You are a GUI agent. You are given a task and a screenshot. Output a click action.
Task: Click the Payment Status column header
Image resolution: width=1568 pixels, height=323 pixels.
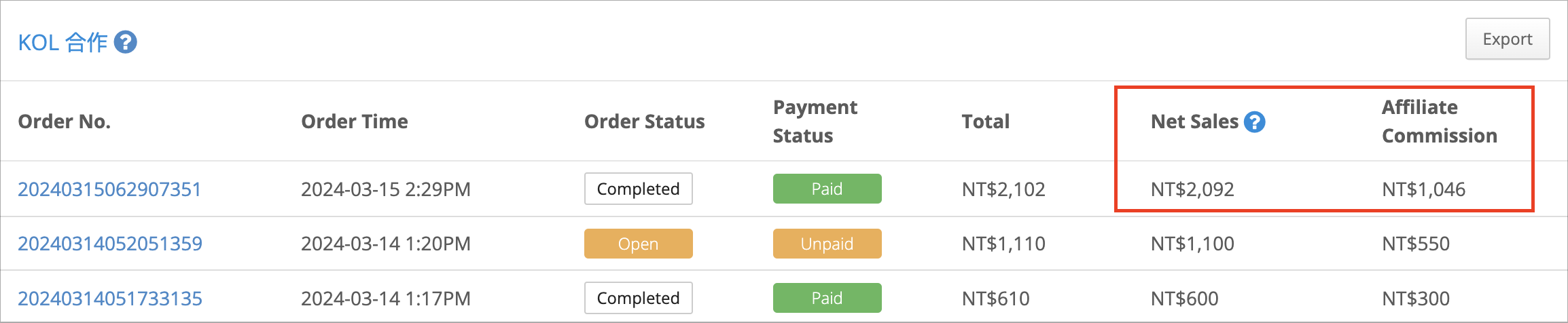point(815,121)
